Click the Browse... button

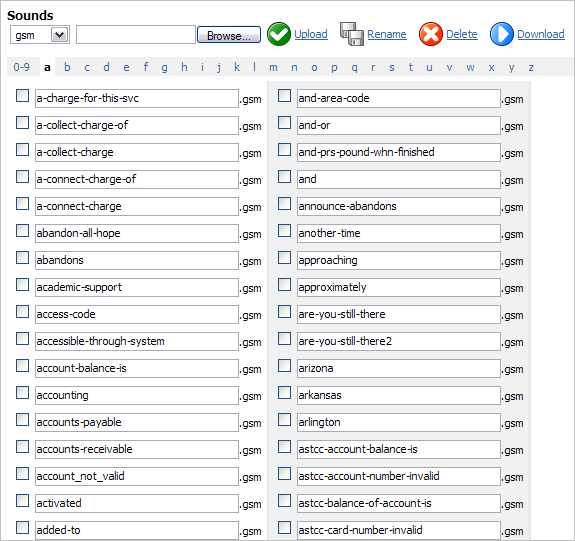pos(229,35)
